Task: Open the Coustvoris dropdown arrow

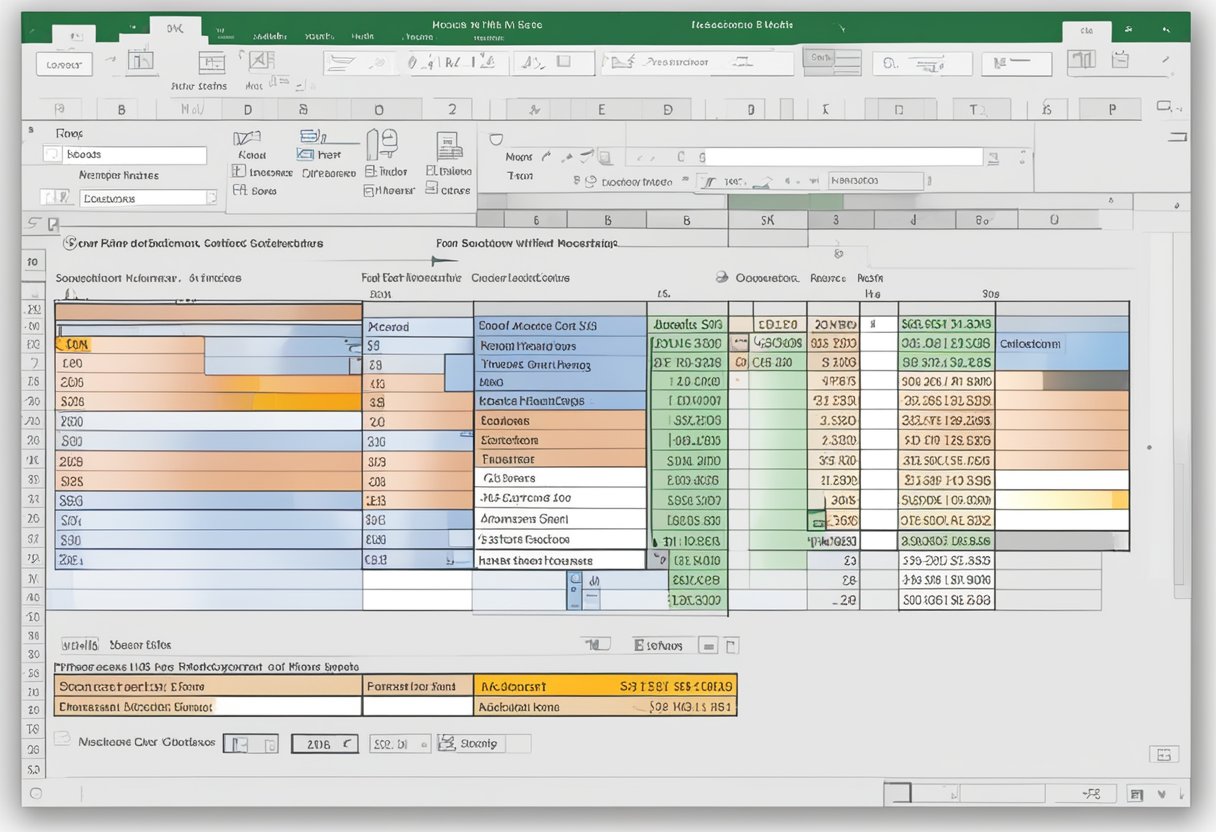Action: point(211,198)
